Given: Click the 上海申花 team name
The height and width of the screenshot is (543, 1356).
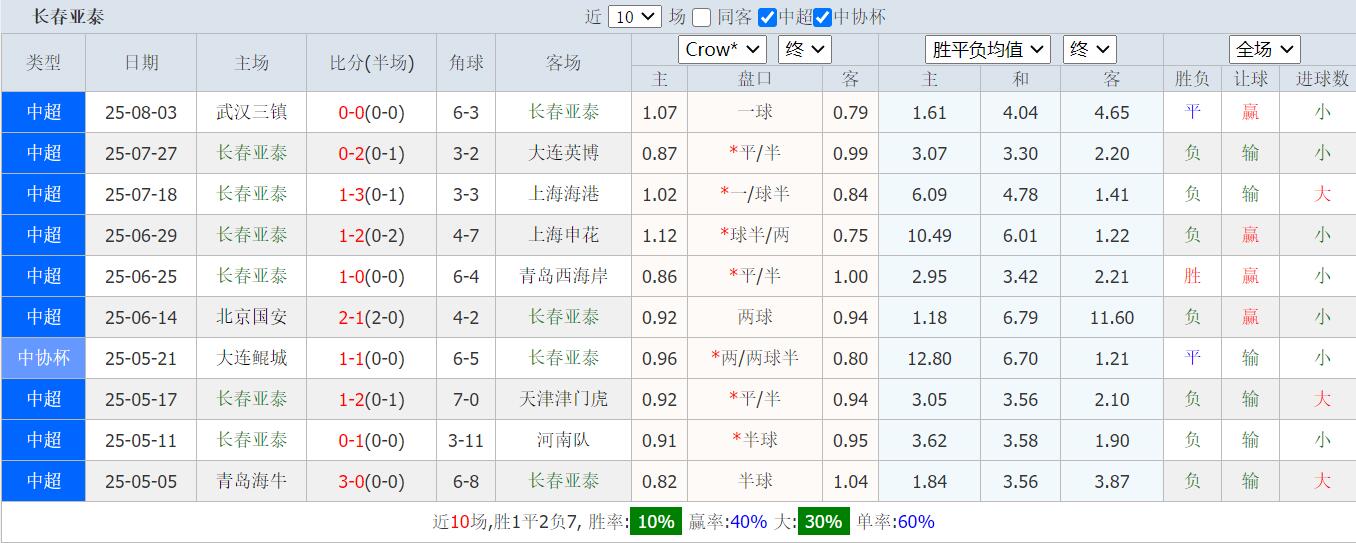Looking at the screenshot, I should (563, 235).
